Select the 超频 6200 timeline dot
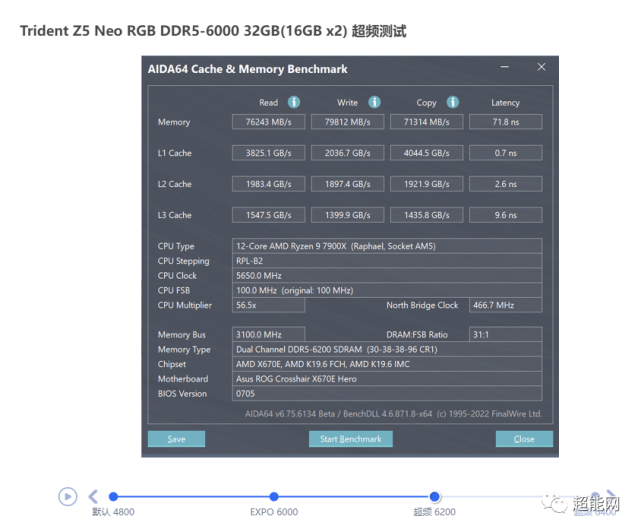Viewport: 641px width, 532px height. tap(435, 497)
